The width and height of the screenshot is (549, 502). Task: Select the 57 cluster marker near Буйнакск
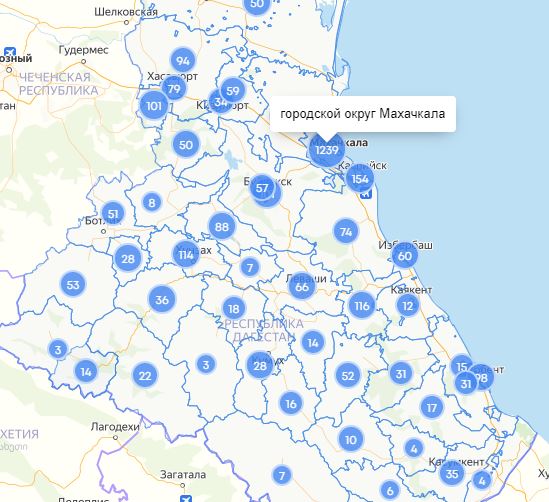coord(262,188)
